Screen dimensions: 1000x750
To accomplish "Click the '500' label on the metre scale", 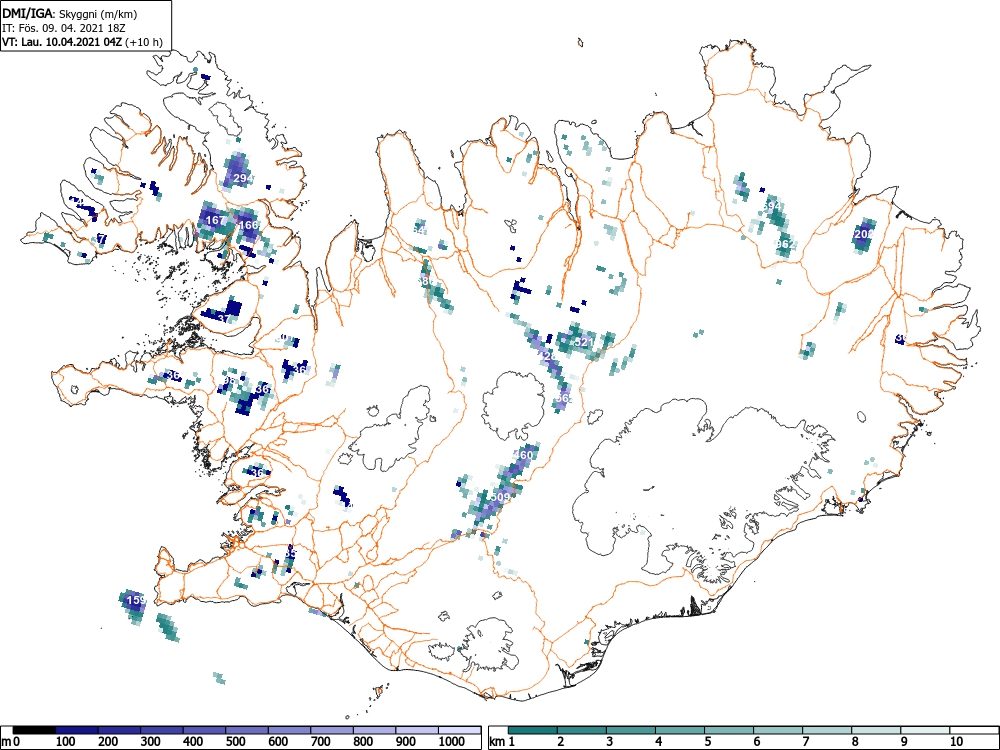I will point(235,742).
